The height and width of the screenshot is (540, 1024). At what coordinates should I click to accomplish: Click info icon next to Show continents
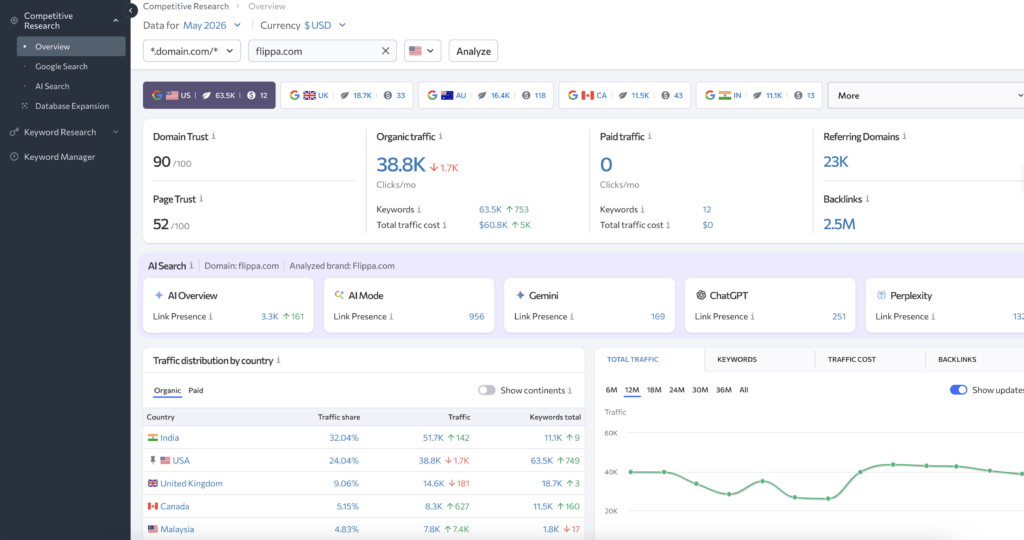point(570,390)
